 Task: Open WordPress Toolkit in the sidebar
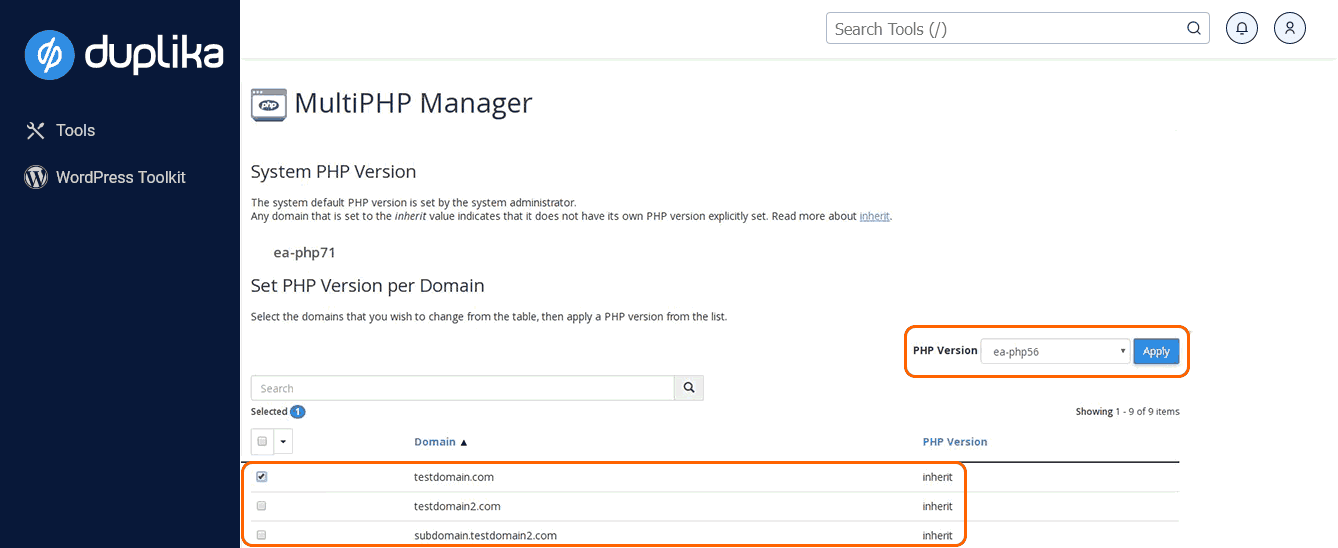tap(105, 177)
